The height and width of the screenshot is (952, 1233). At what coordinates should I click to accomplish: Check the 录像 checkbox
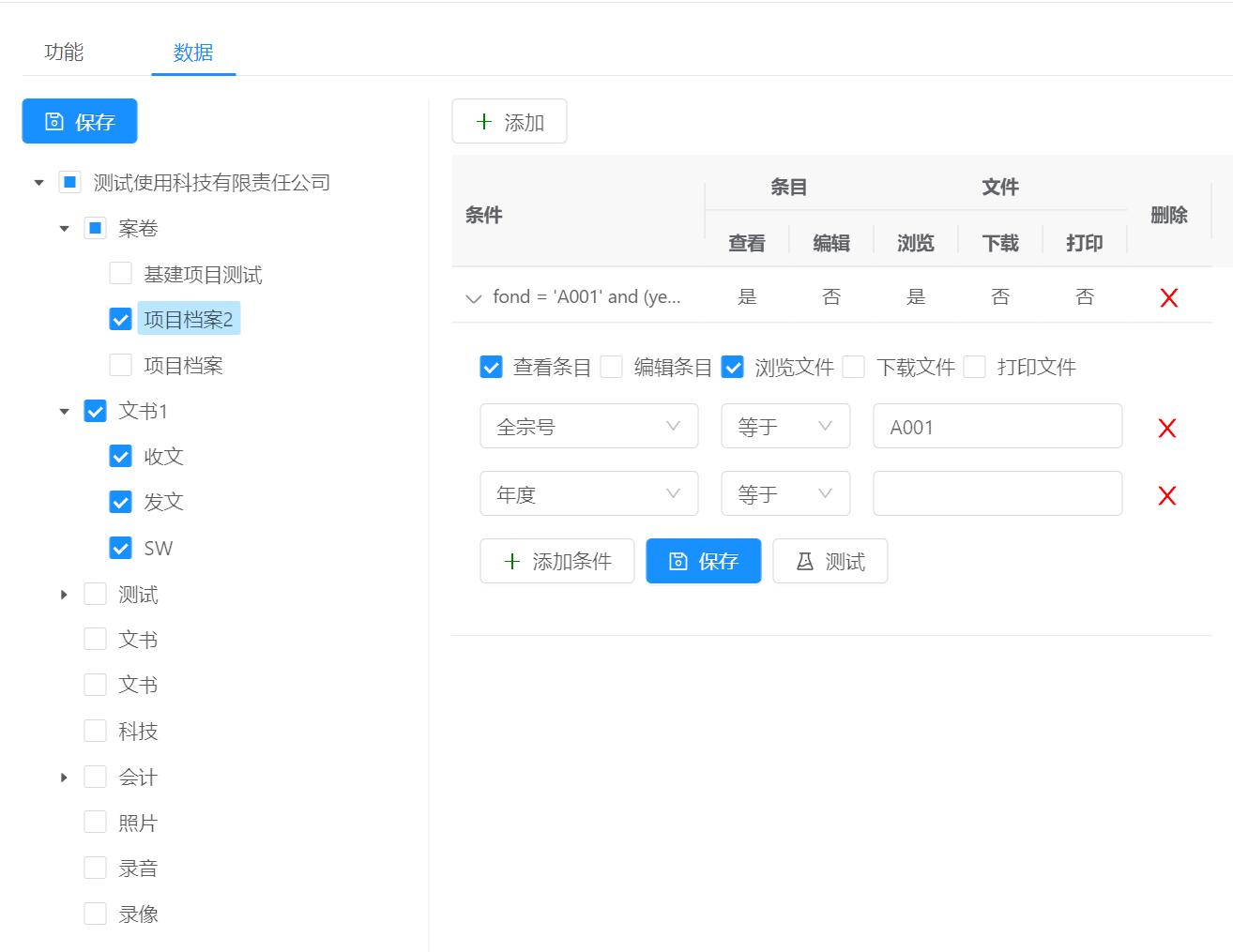(x=95, y=914)
